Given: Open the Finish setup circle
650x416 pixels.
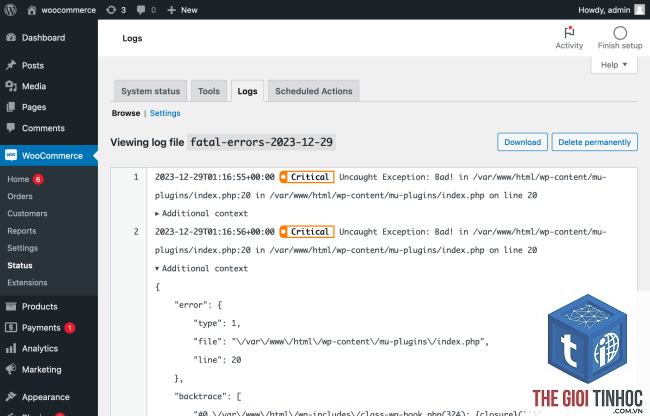Looking at the screenshot, I should 620,38.
